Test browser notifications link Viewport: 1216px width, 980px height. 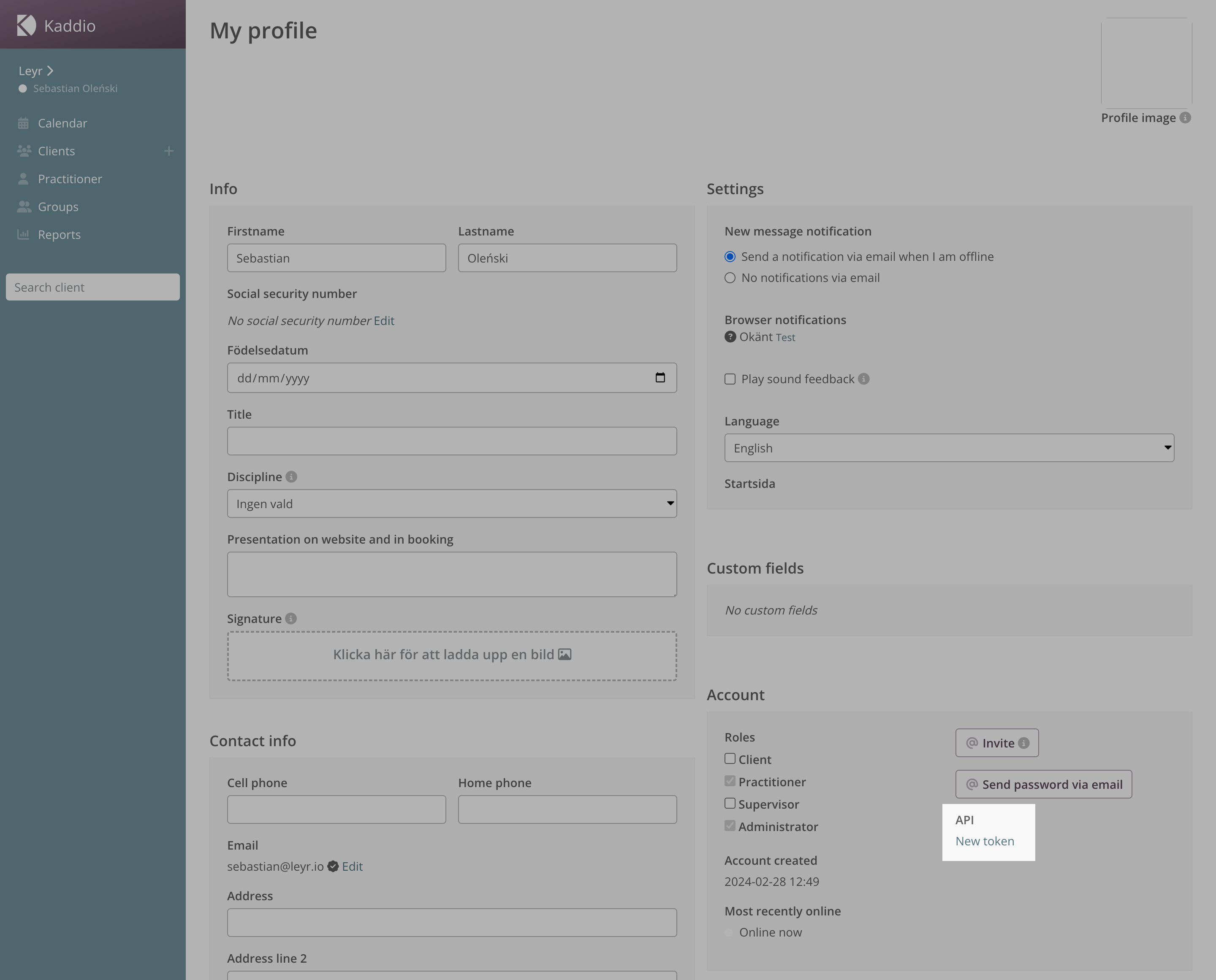tap(785, 338)
